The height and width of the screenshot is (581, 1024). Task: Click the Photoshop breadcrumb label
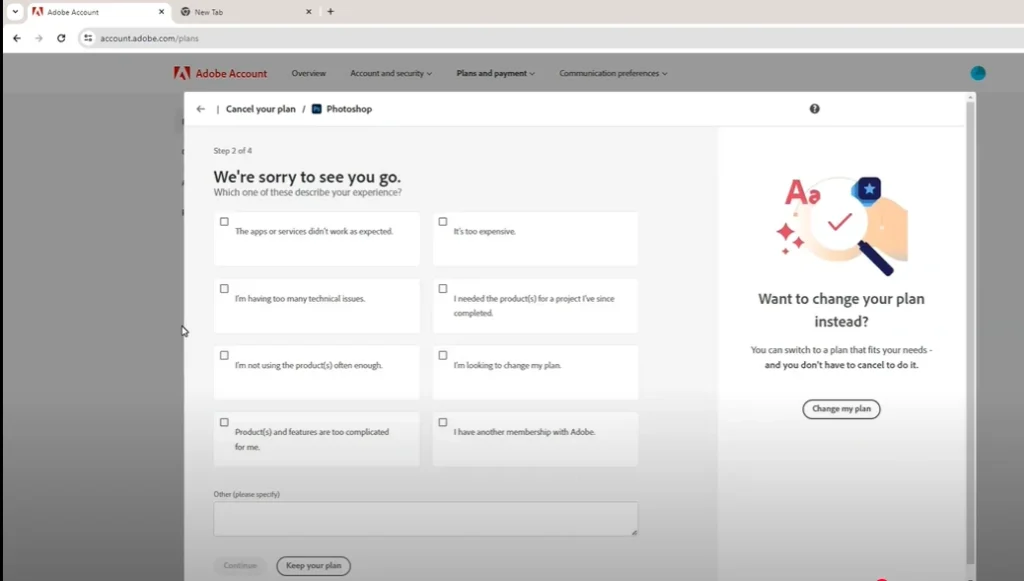(x=349, y=109)
